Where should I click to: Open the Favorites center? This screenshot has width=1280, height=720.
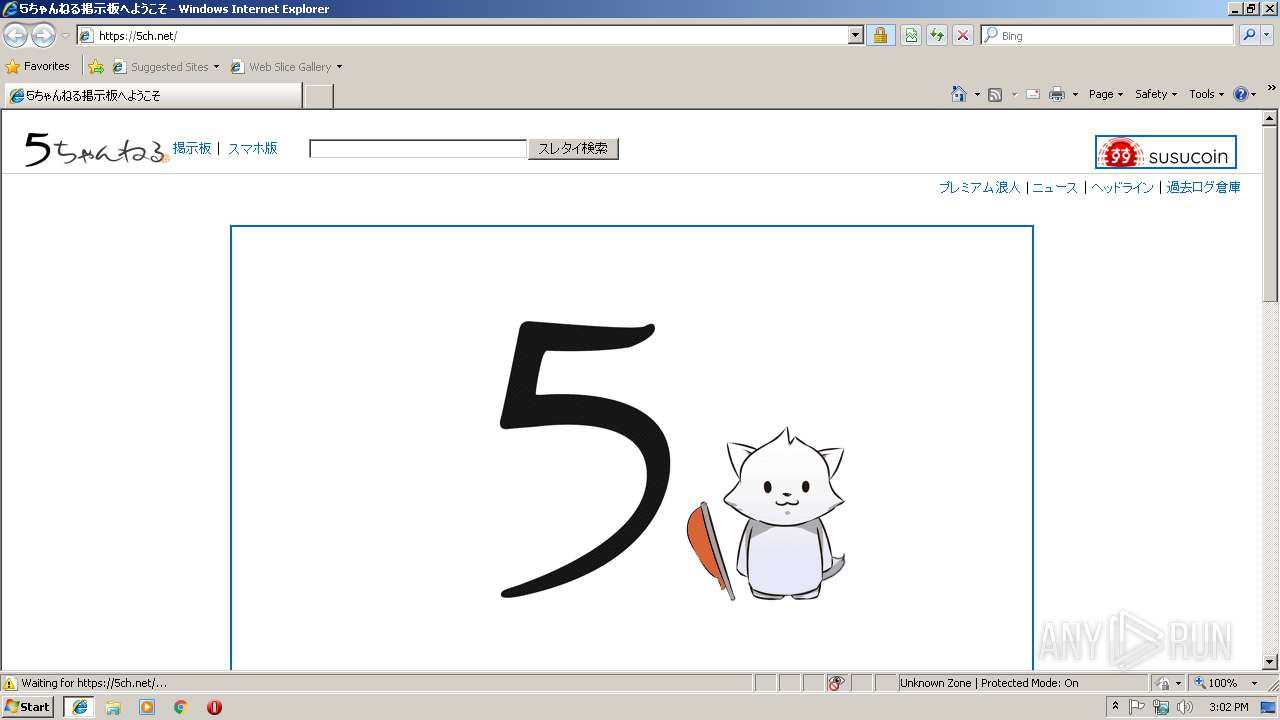tap(38, 66)
